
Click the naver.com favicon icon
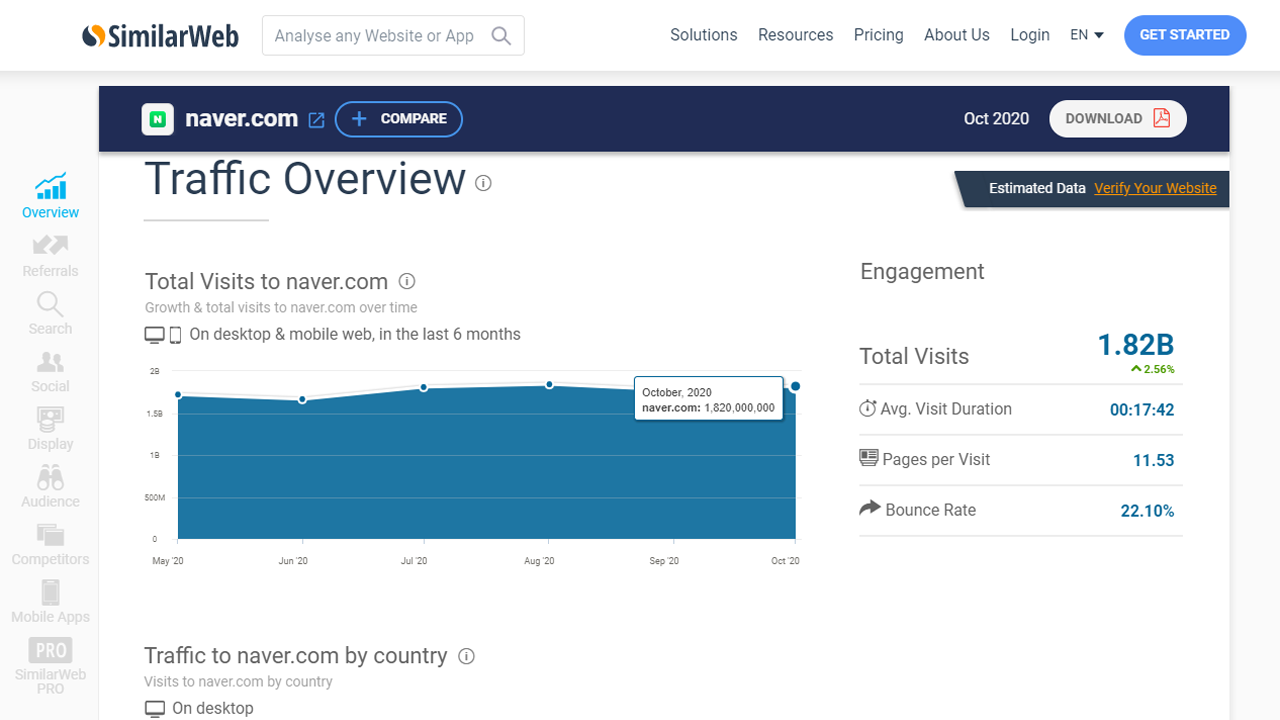tap(158, 120)
